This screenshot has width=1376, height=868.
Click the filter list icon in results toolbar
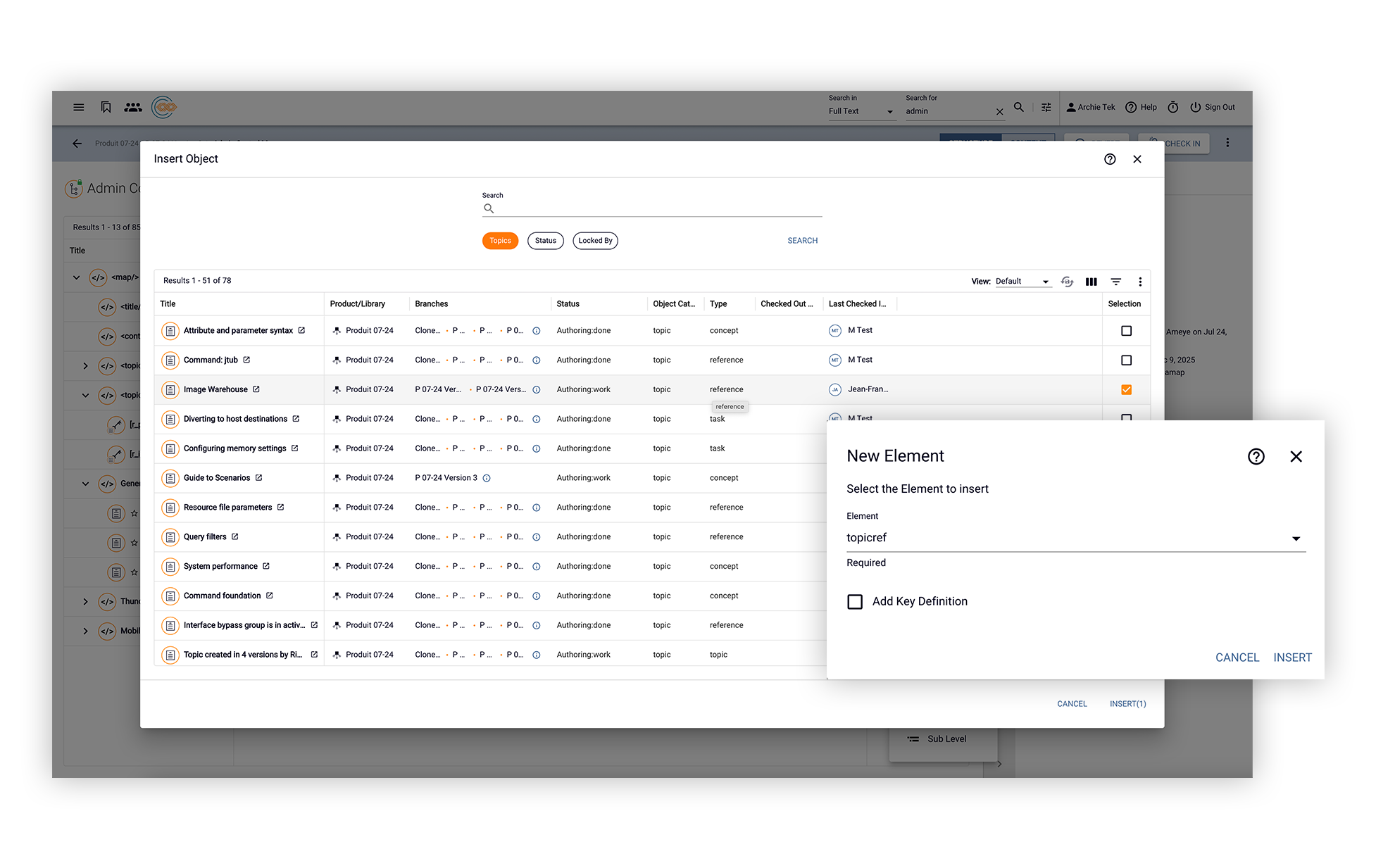[1115, 282]
